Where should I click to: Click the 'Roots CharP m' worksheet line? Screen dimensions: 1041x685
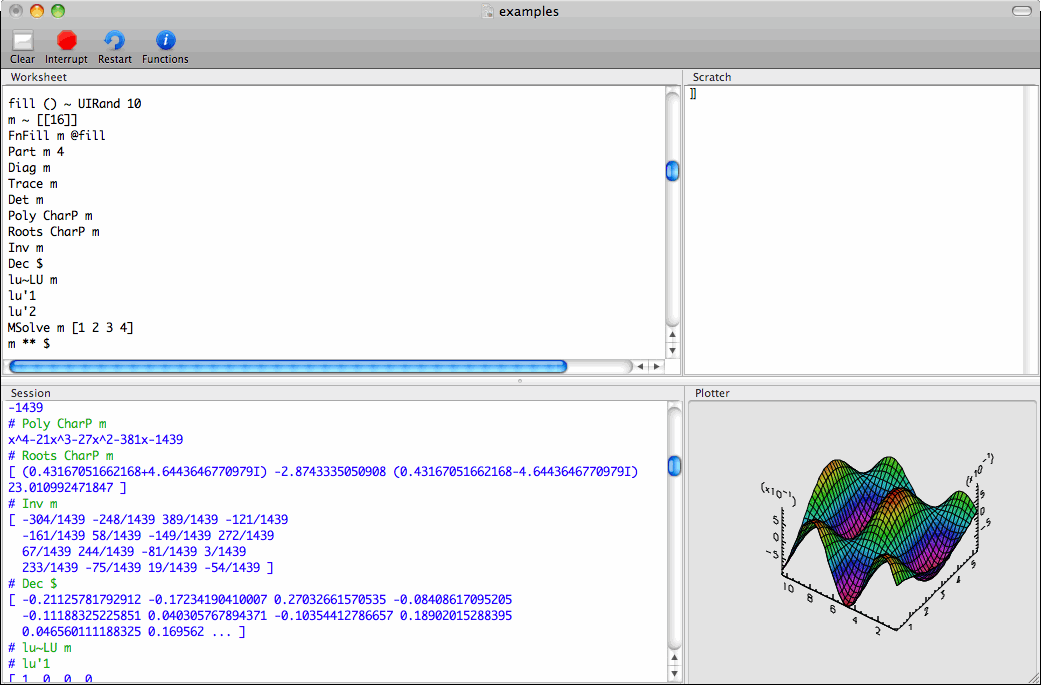point(54,232)
